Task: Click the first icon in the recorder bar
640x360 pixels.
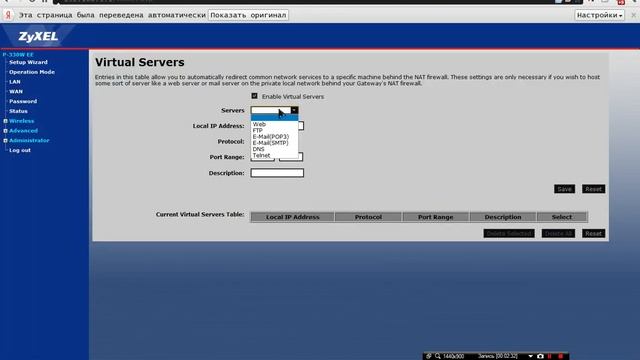Action: [x=429, y=356]
